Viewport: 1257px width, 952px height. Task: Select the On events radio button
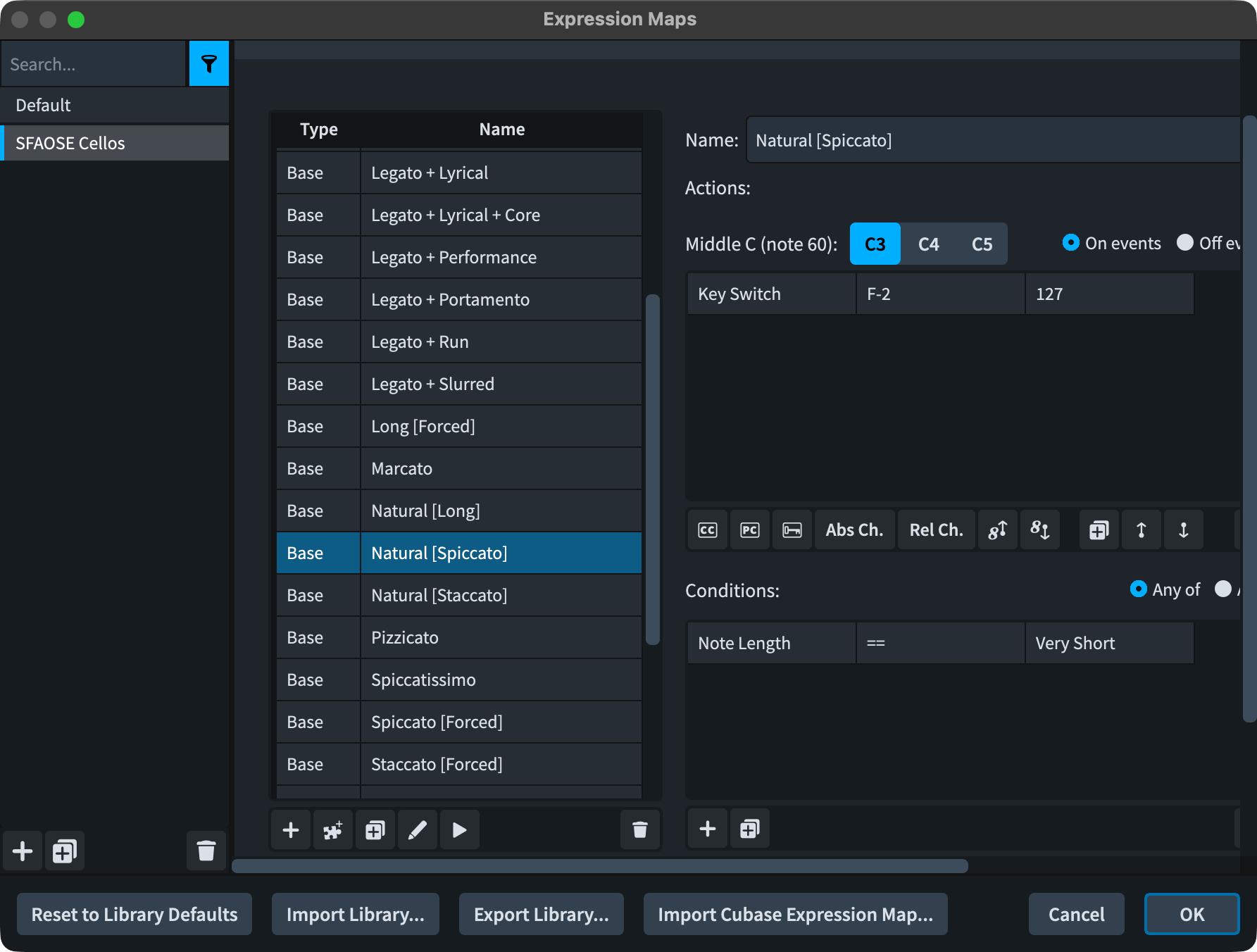click(1070, 243)
